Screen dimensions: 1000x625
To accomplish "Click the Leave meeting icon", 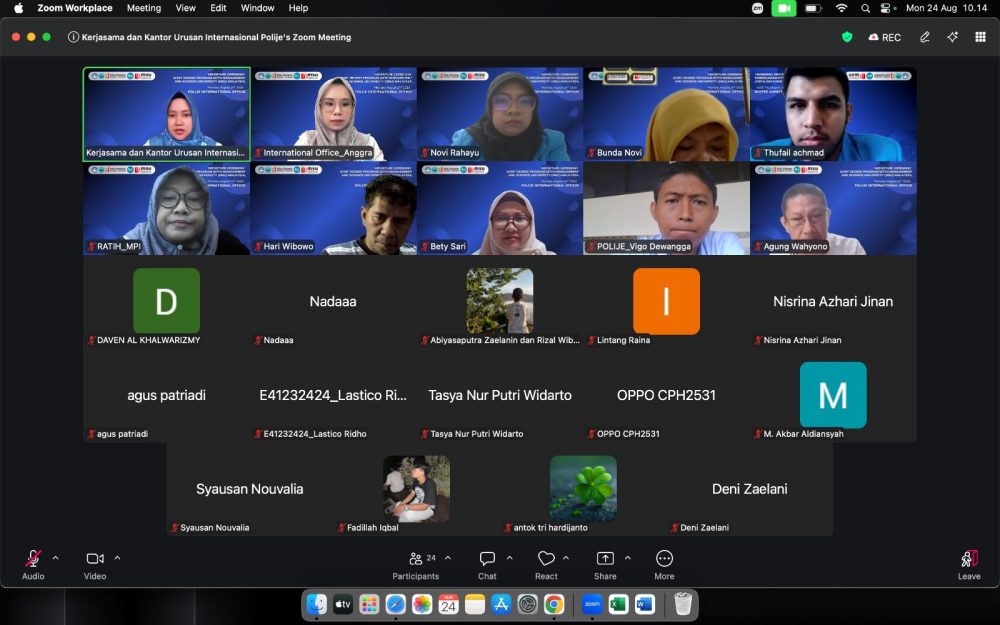I will (x=969, y=559).
